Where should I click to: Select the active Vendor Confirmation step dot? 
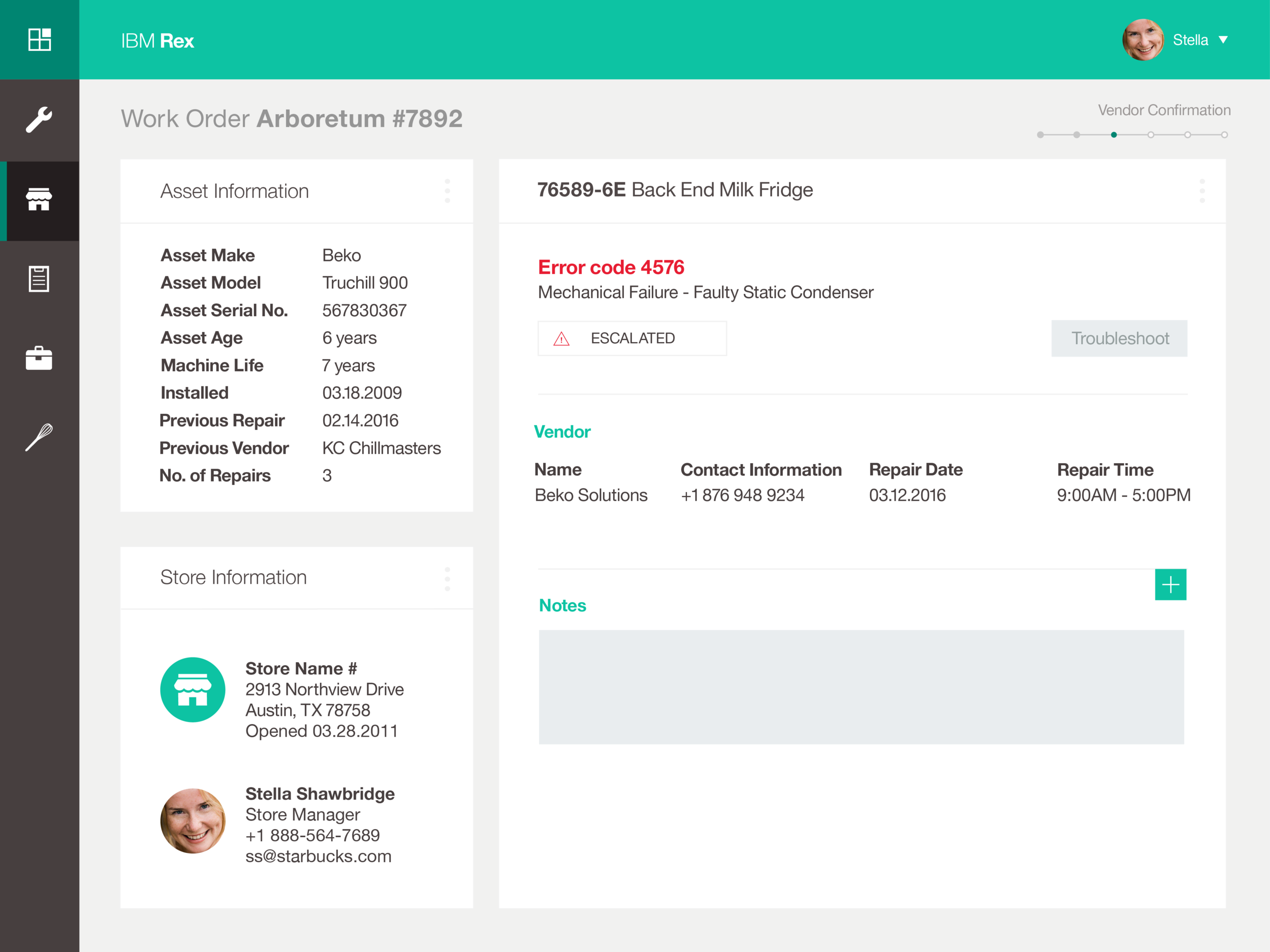pyautogui.click(x=1114, y=135)
